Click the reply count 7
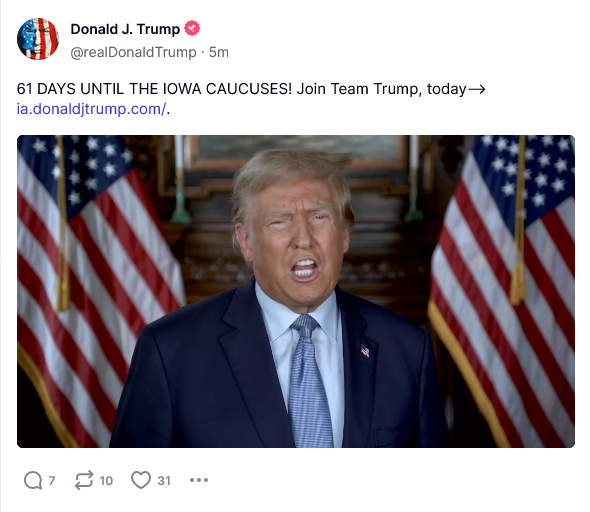The image size is (590, 512). tap(52, 481)
